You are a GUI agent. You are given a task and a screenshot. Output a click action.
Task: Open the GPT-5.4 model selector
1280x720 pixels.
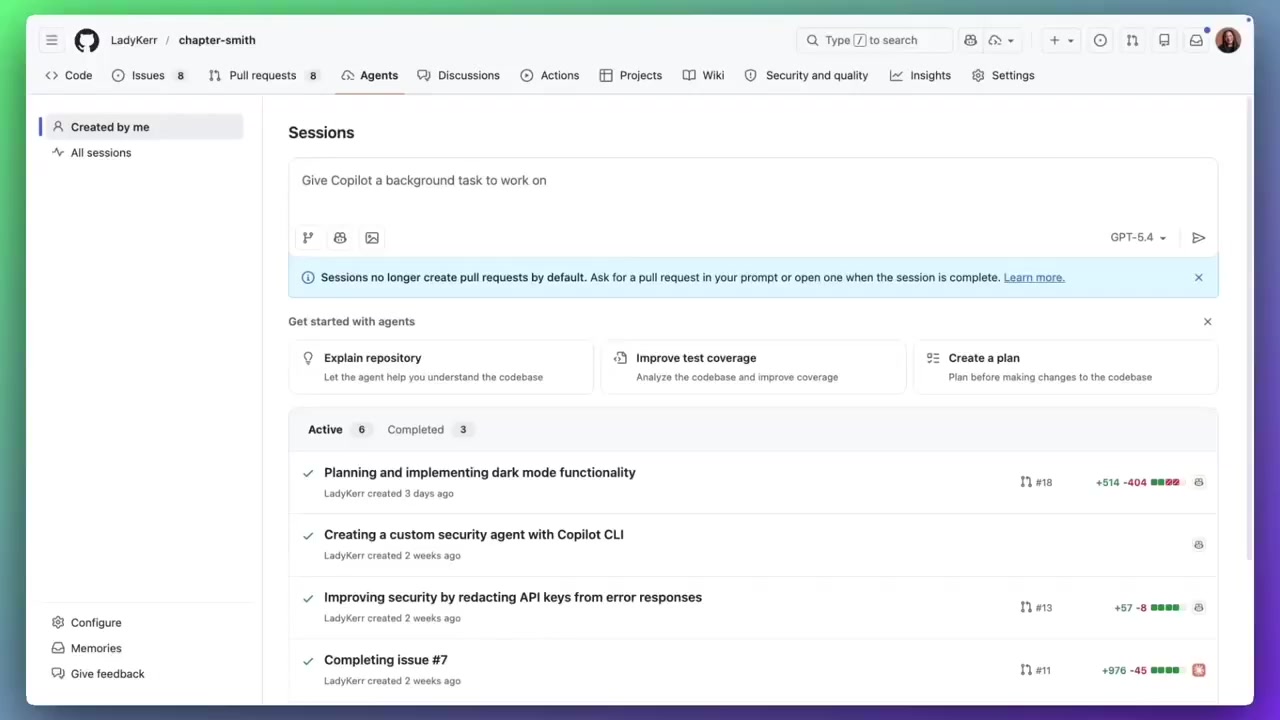pos(1138,238)
